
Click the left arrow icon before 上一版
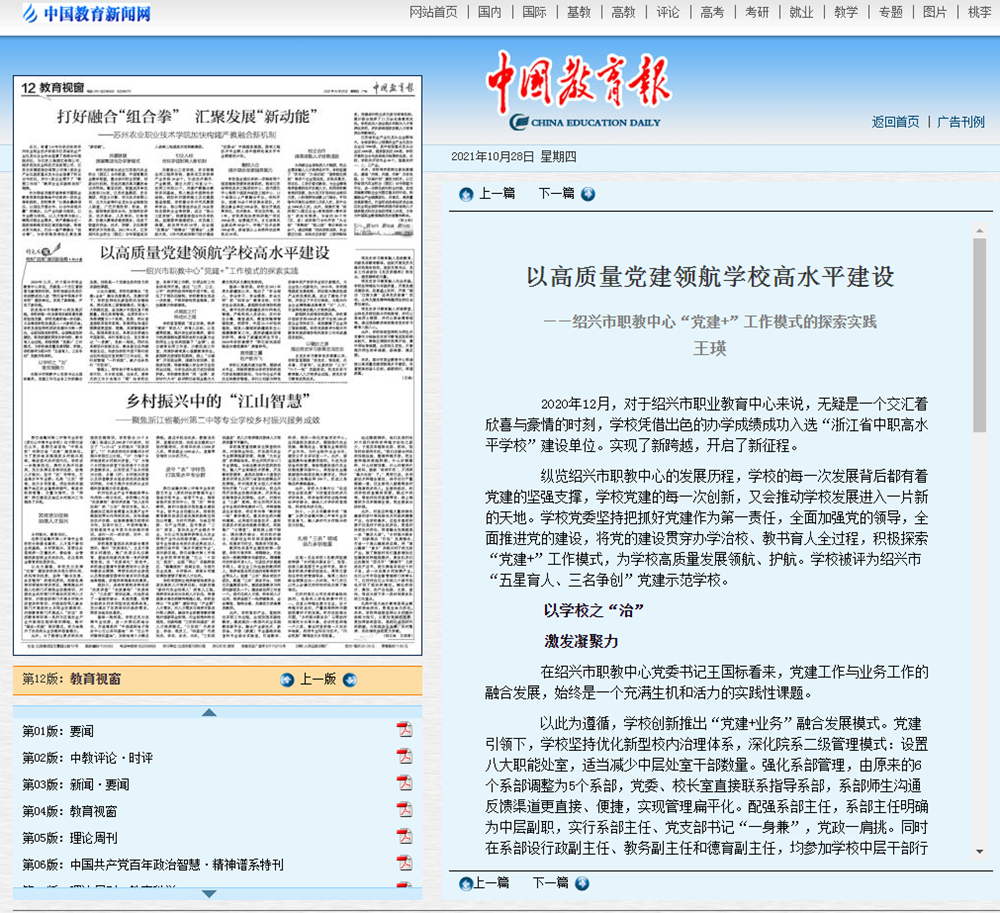click(x=288, y=680)
